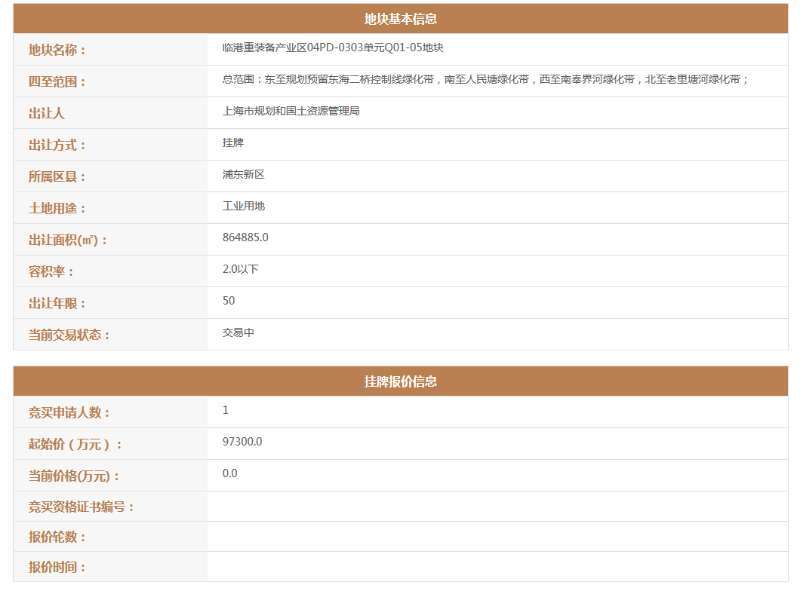
Task: Select the 地块名称 label
Action: click(x=57, y=50)
